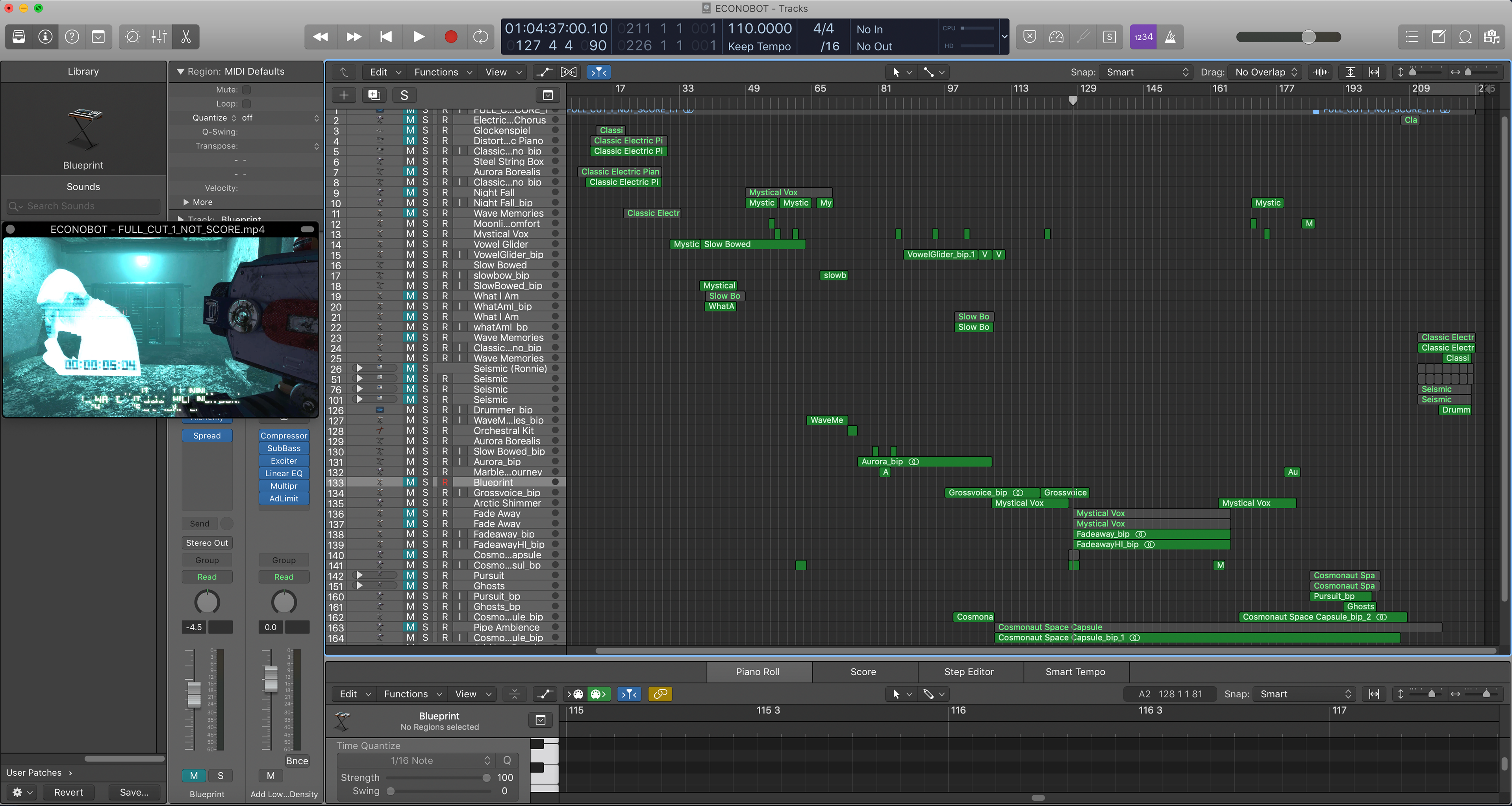Click the scissors Editors button
This screenshot has height=806, width=1512.
coord(185,37)
